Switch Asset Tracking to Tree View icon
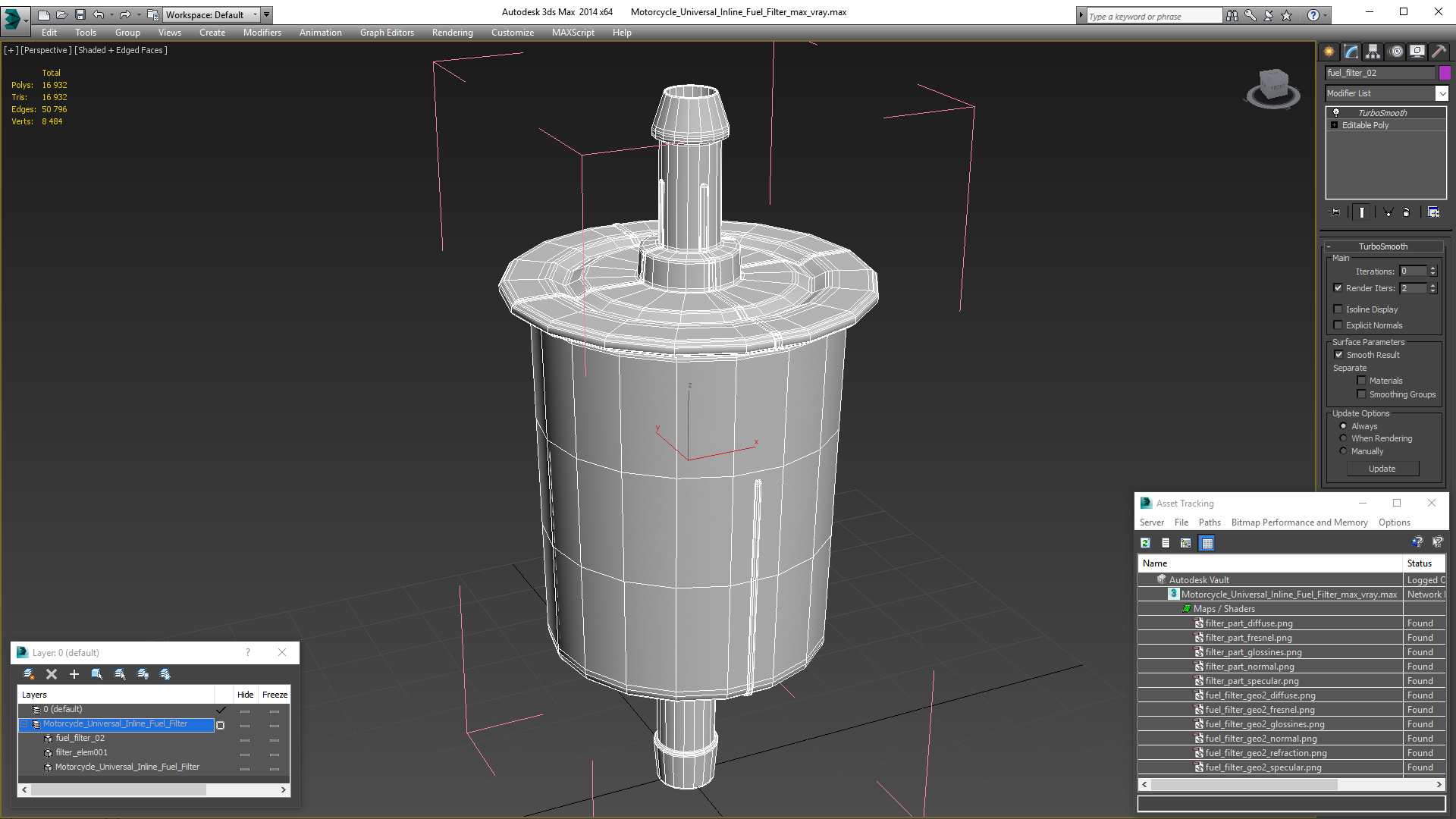The width and height of the screenshot is (1456, 819). 1186,543
